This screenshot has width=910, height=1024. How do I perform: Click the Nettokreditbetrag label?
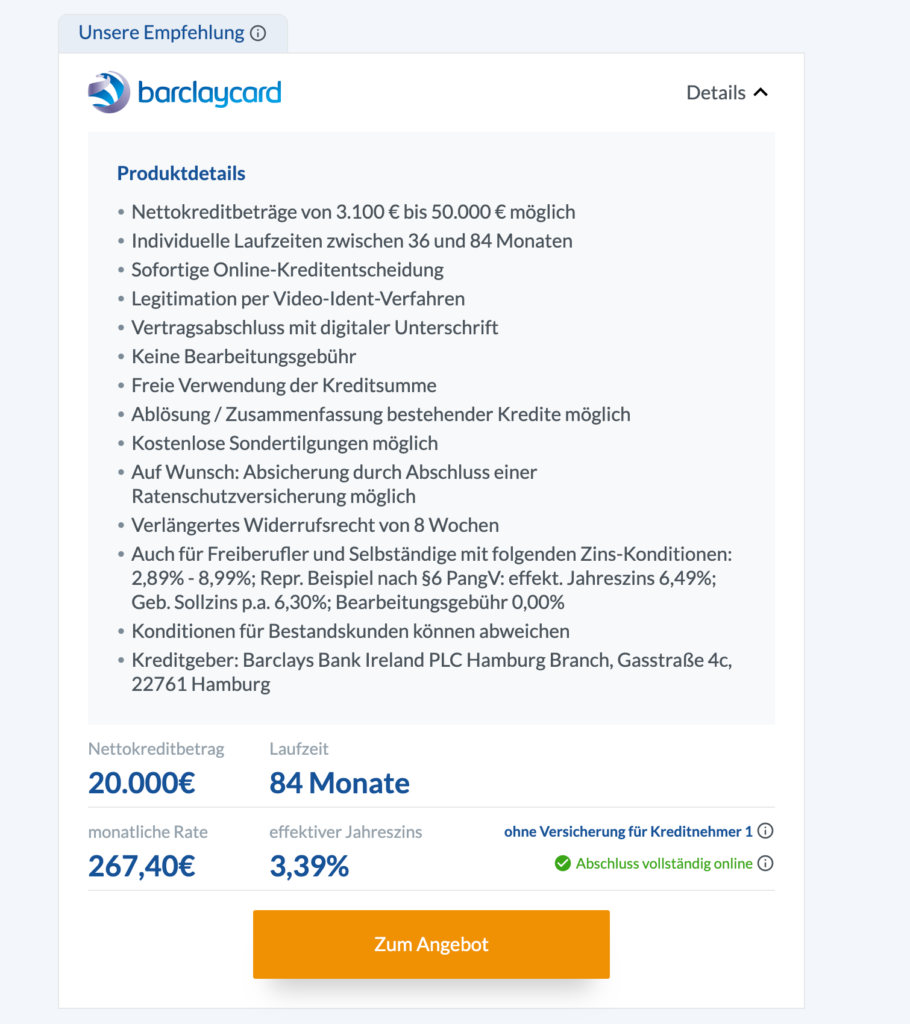point(156,748)
